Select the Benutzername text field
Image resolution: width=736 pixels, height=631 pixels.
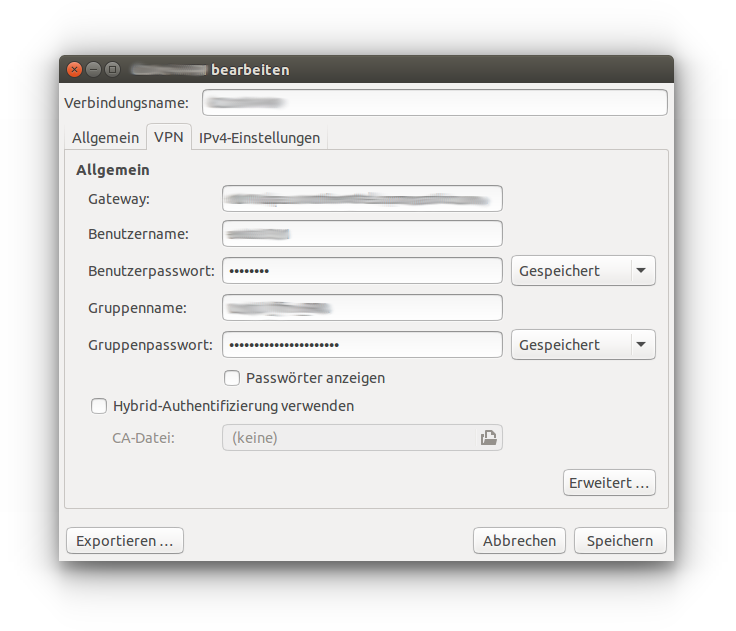pyautogui.click(x=362, y=234)
